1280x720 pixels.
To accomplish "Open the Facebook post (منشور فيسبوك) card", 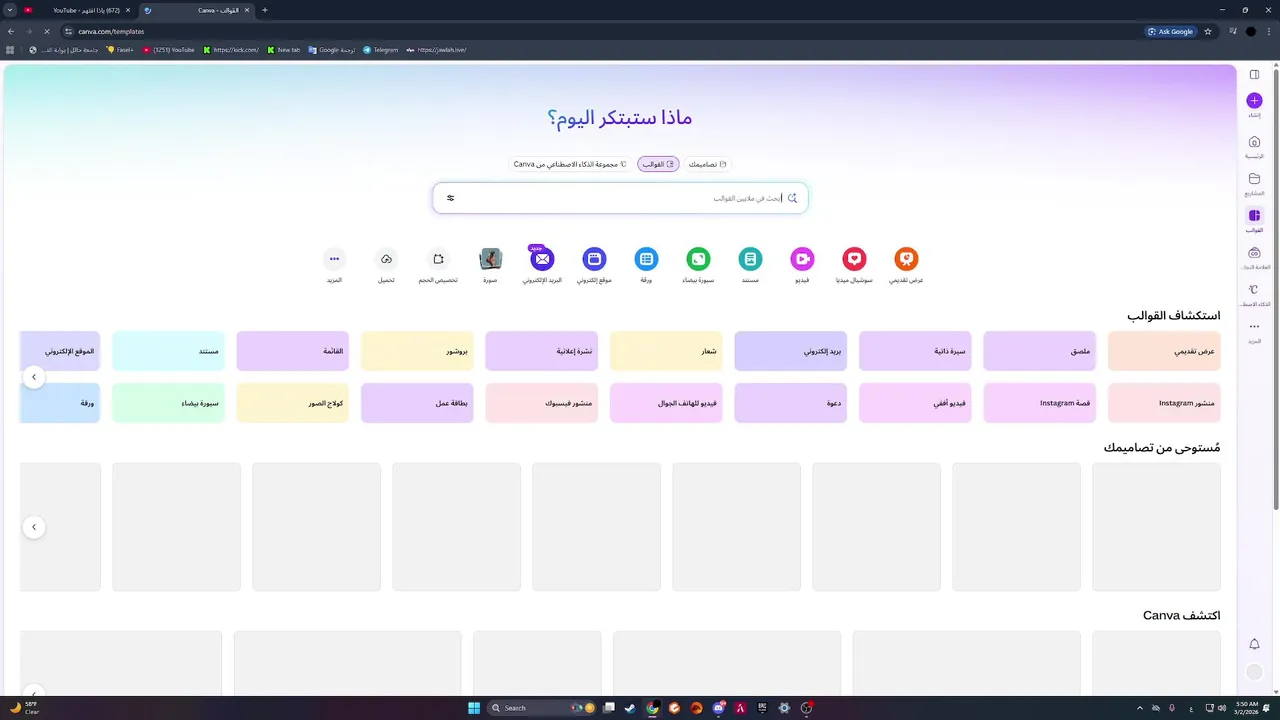I will [x=541, y=403].
